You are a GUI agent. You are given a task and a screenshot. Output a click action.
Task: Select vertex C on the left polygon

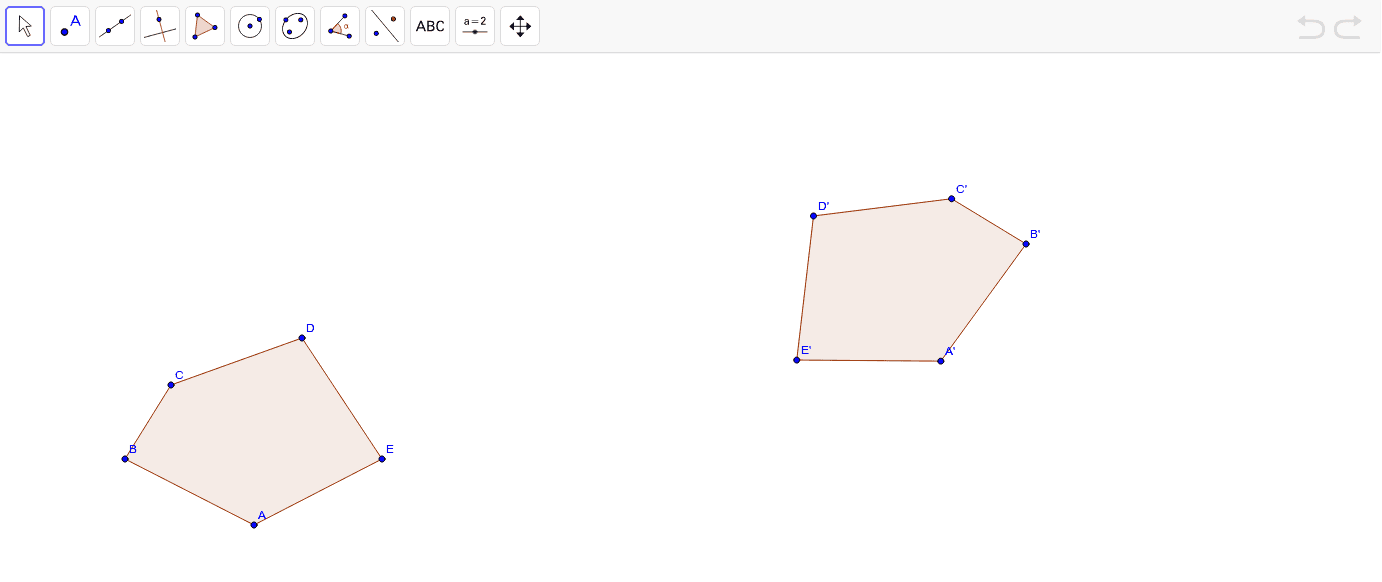click(x=171, y=385)
